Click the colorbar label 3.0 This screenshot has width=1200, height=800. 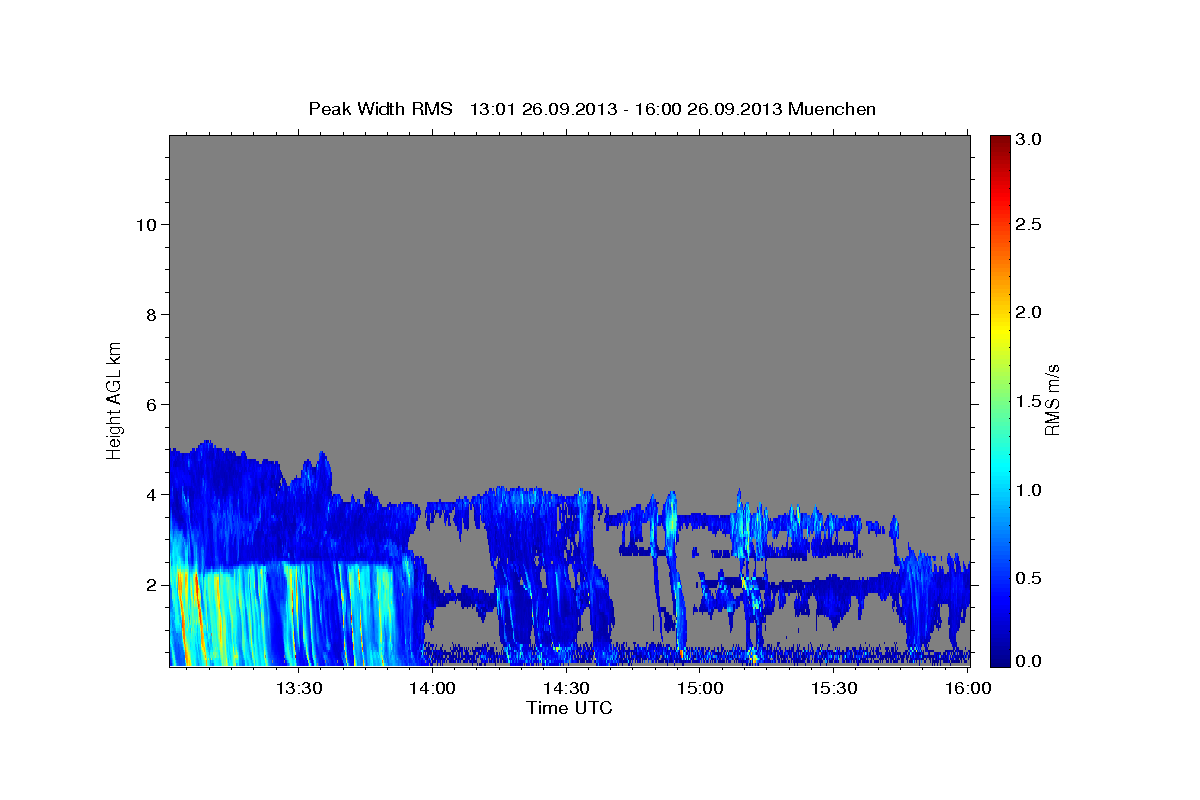1029,140
